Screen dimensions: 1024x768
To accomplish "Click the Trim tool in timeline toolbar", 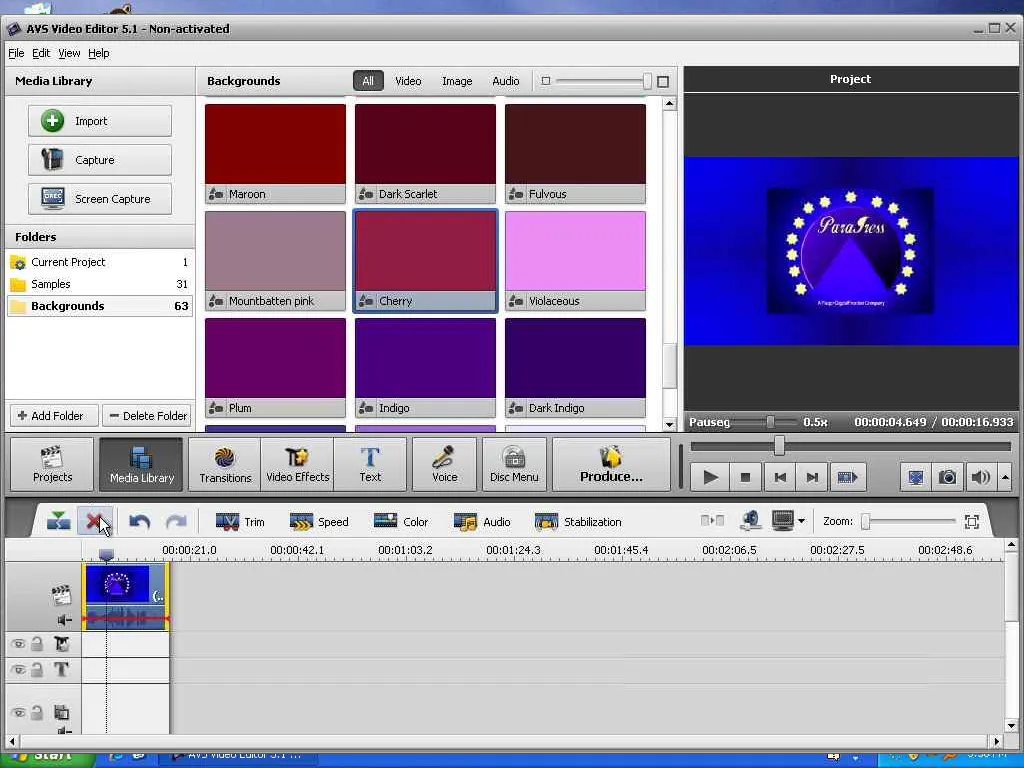I will pyautogui.click(x=240, y=522).
